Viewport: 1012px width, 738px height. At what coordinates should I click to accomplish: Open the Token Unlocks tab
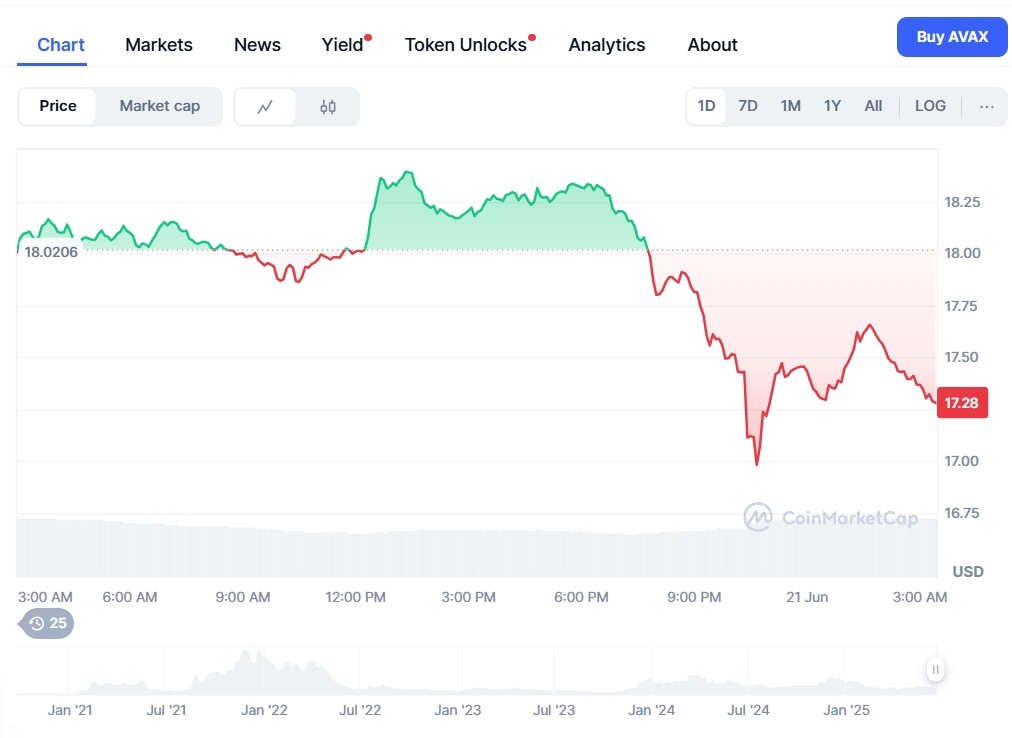tap(465, 45)
